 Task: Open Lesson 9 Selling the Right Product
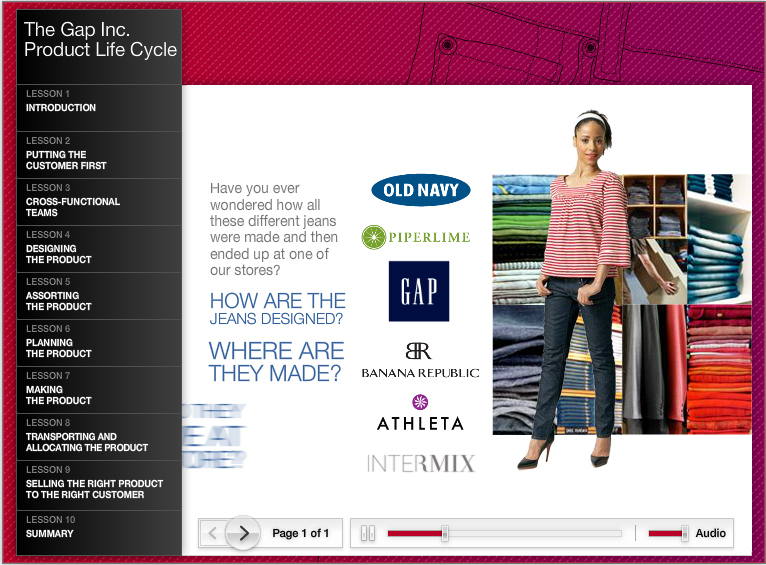coord(99,484)
